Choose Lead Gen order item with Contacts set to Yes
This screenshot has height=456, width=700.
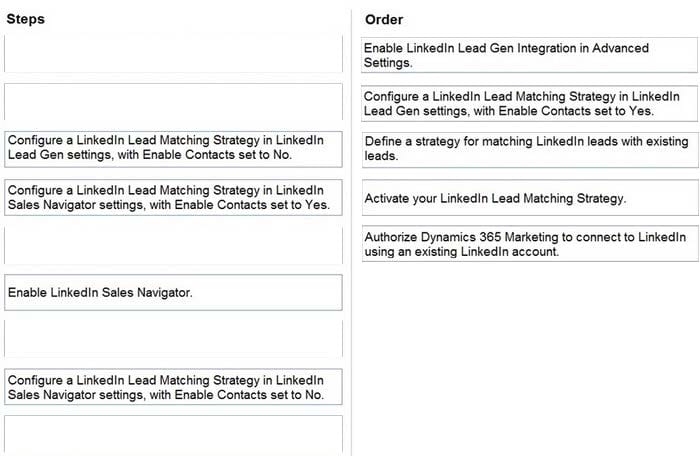pos(529,103)
